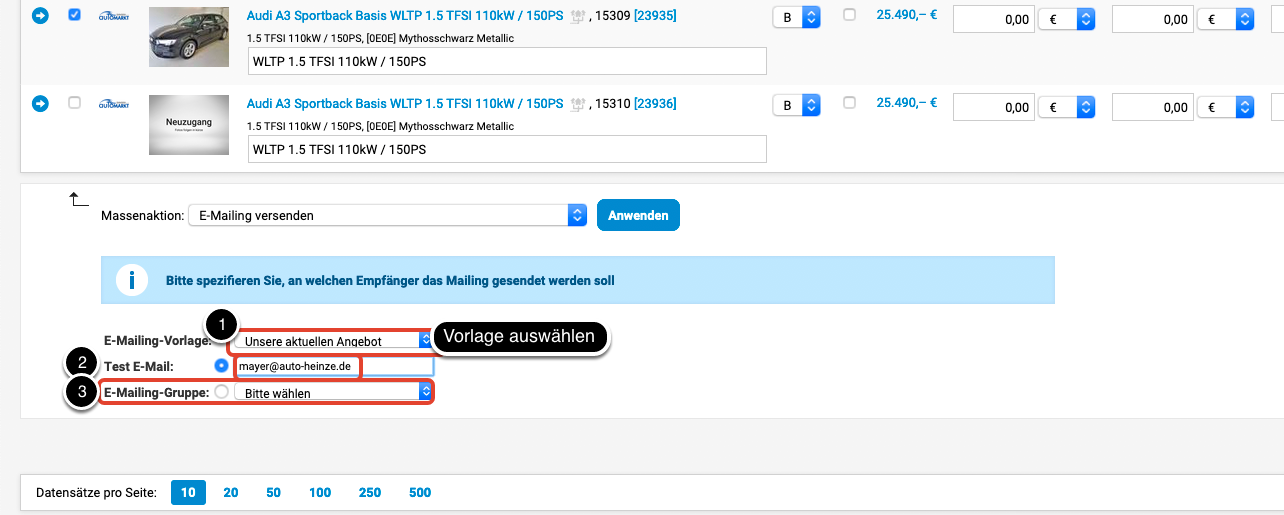Viewport: 1284px width, 515px height.
Task: Click the Audi car thumbnail in the first row
Action: point(189,37)
